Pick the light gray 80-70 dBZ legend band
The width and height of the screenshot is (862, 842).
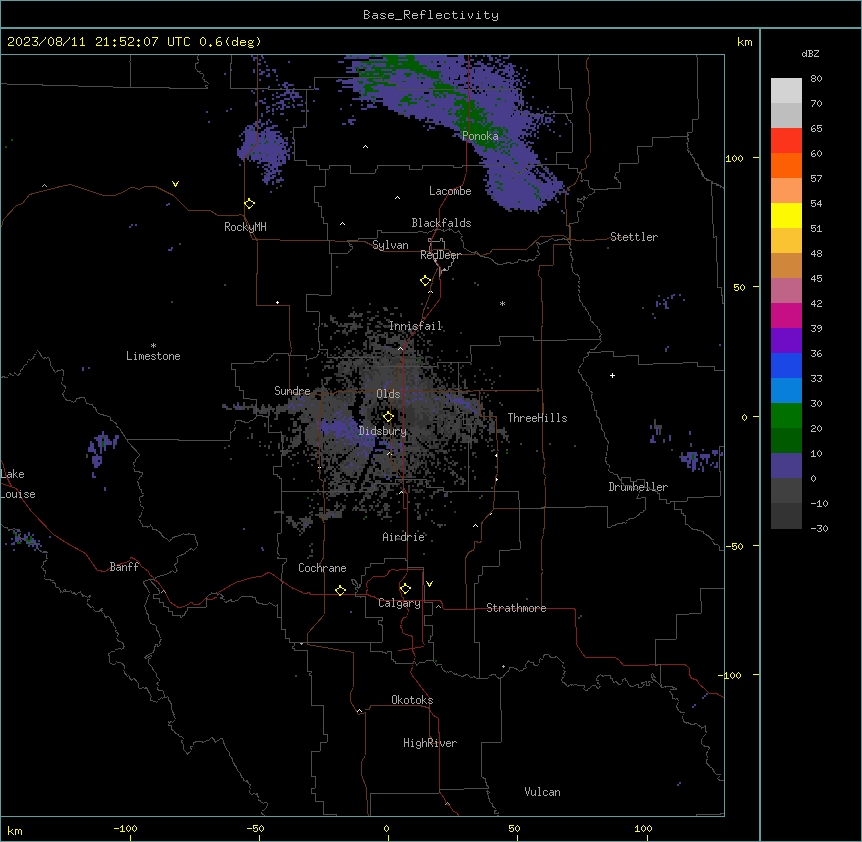click(786, 91)
